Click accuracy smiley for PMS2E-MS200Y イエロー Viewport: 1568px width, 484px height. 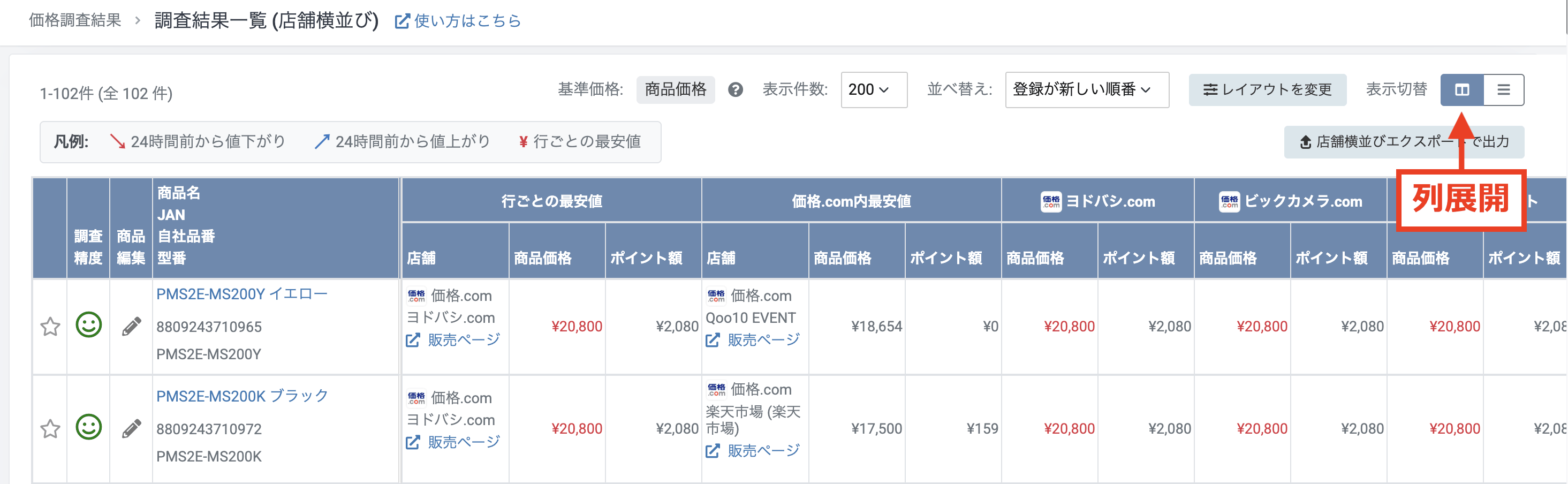[x=89, y=325]
